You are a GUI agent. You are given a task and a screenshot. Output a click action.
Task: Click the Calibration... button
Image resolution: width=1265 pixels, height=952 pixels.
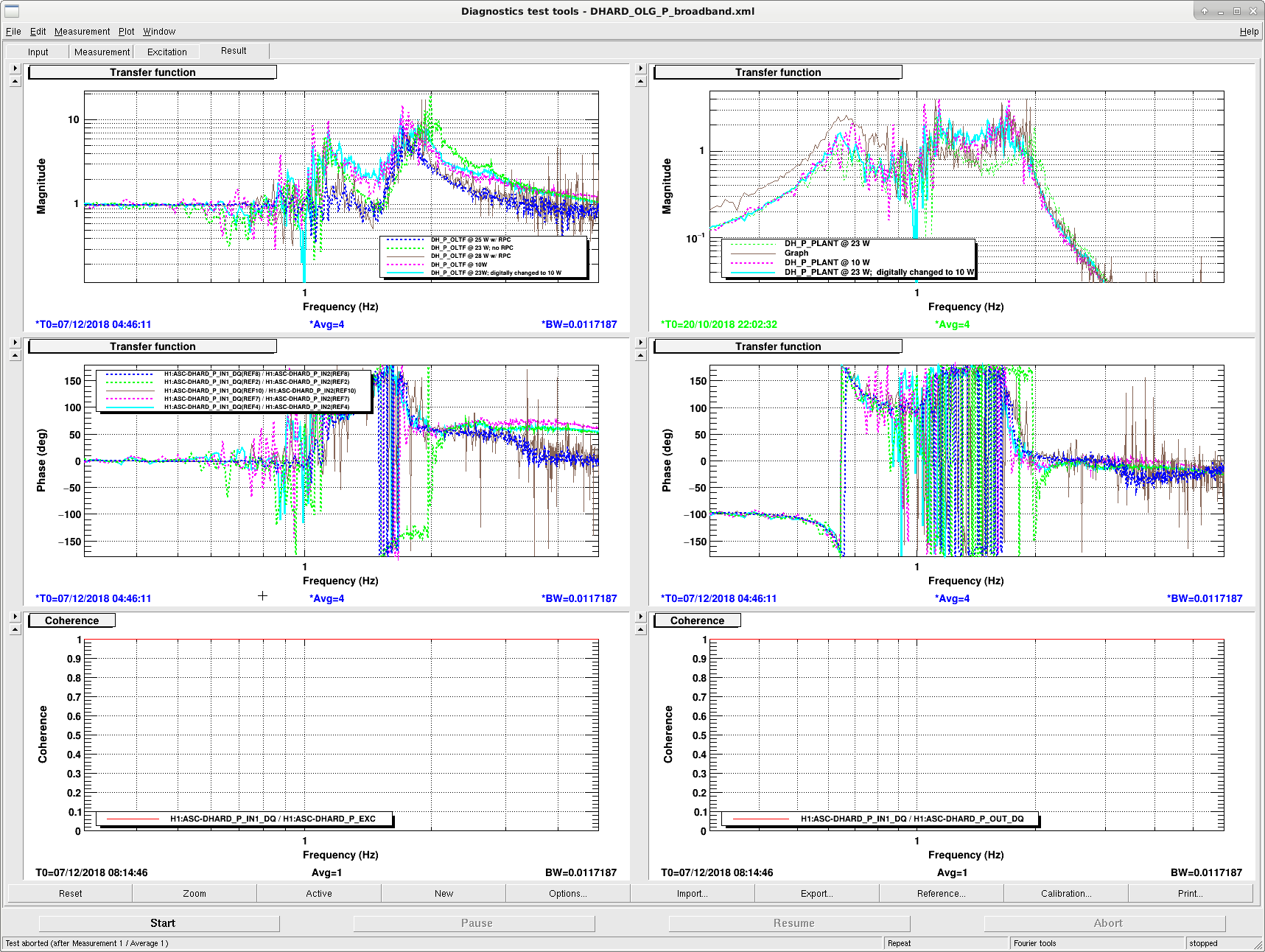click(1066, 894)
